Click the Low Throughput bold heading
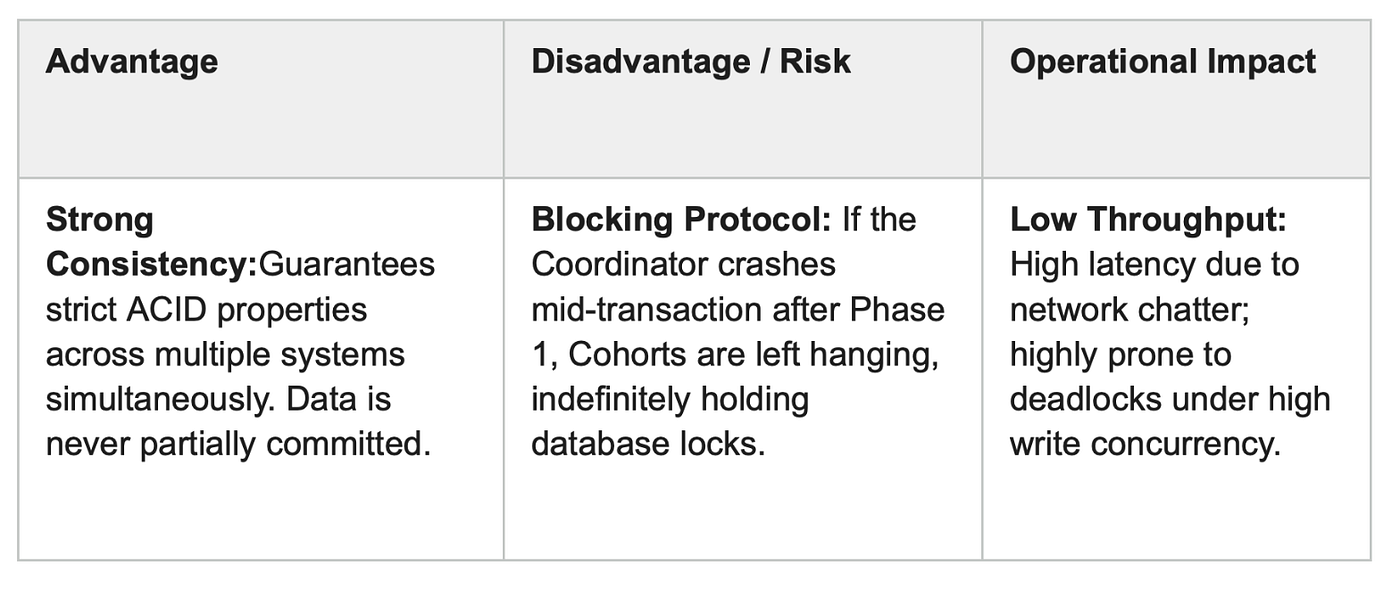The image size is (1400, 589). coord(1148,220)
